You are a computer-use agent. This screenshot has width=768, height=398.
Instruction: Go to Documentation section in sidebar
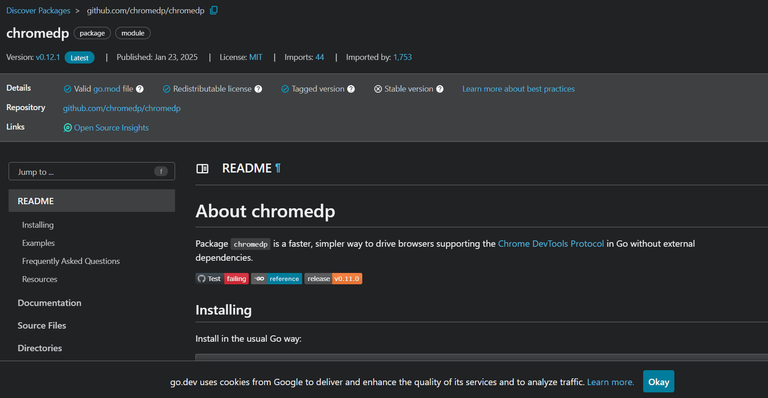49,303
